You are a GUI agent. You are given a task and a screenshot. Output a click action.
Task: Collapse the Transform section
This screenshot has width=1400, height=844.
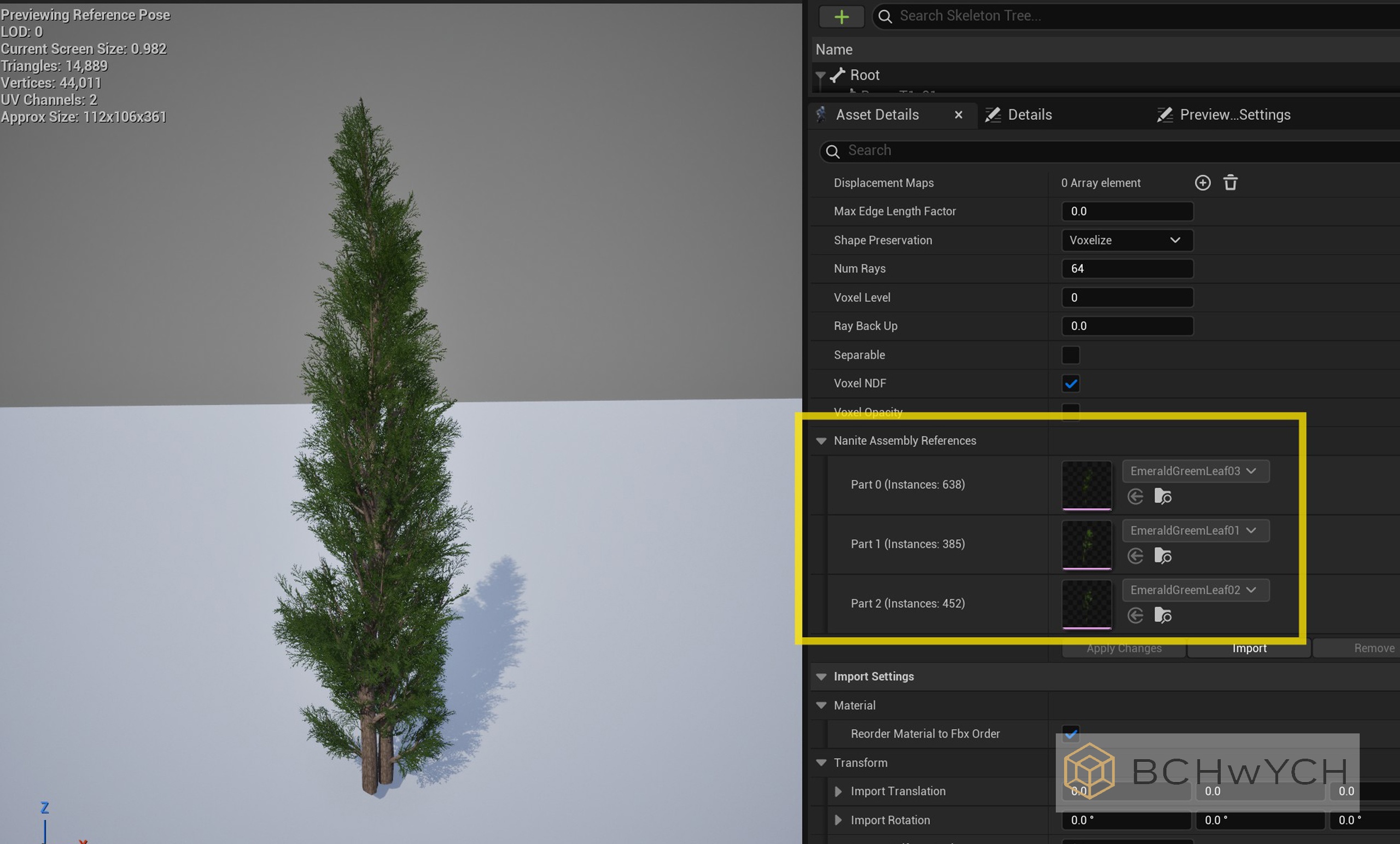tap(821, 762)
